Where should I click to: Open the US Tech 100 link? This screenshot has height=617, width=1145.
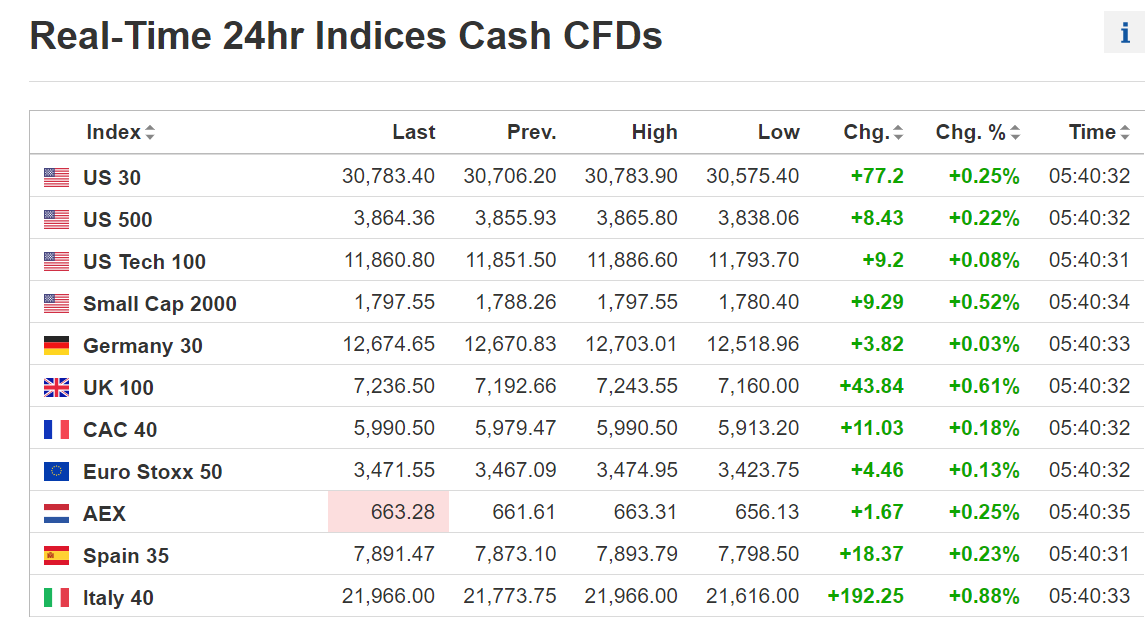click(x=145, y=261)
